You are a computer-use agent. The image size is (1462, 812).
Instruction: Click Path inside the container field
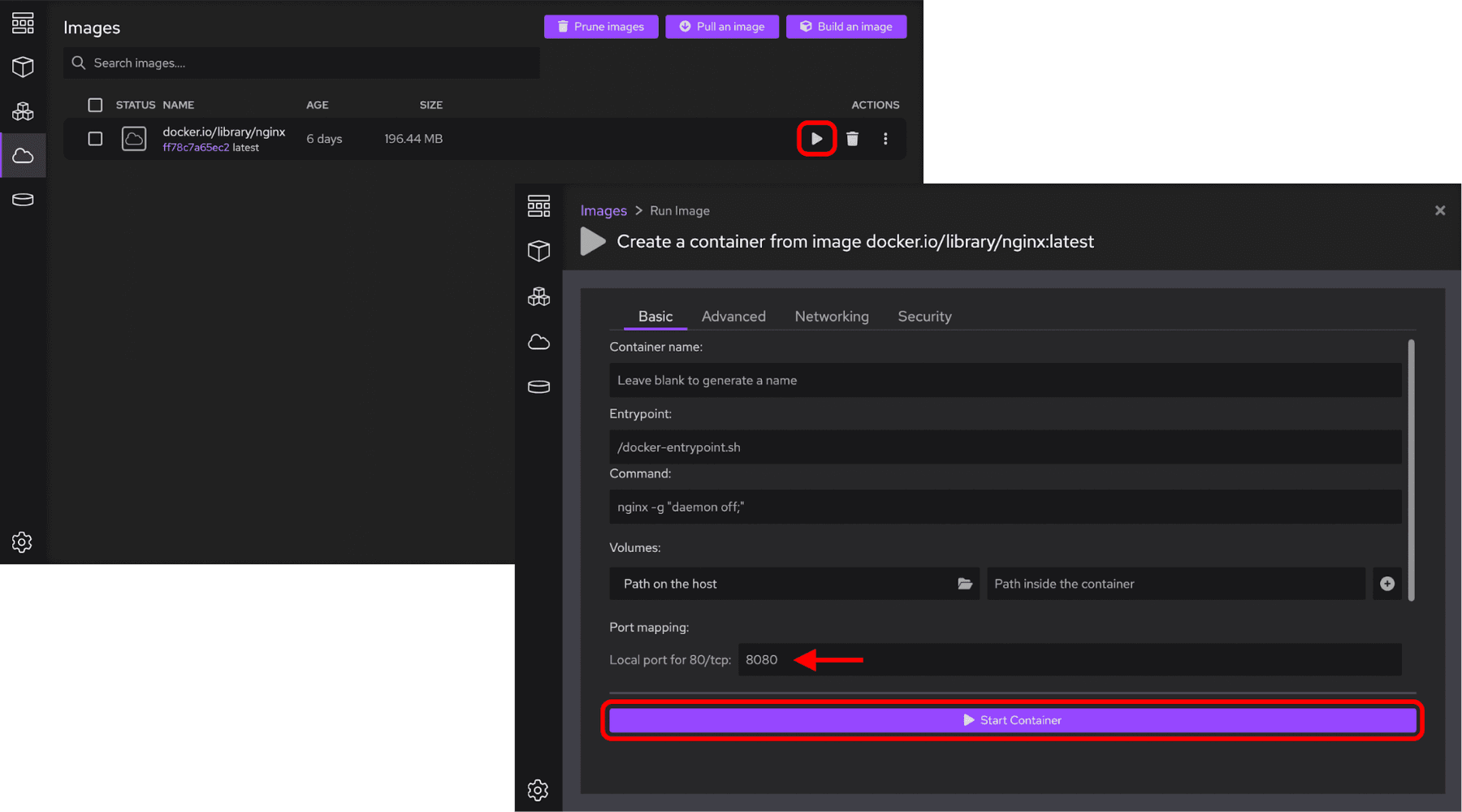tap(1176, 584)
